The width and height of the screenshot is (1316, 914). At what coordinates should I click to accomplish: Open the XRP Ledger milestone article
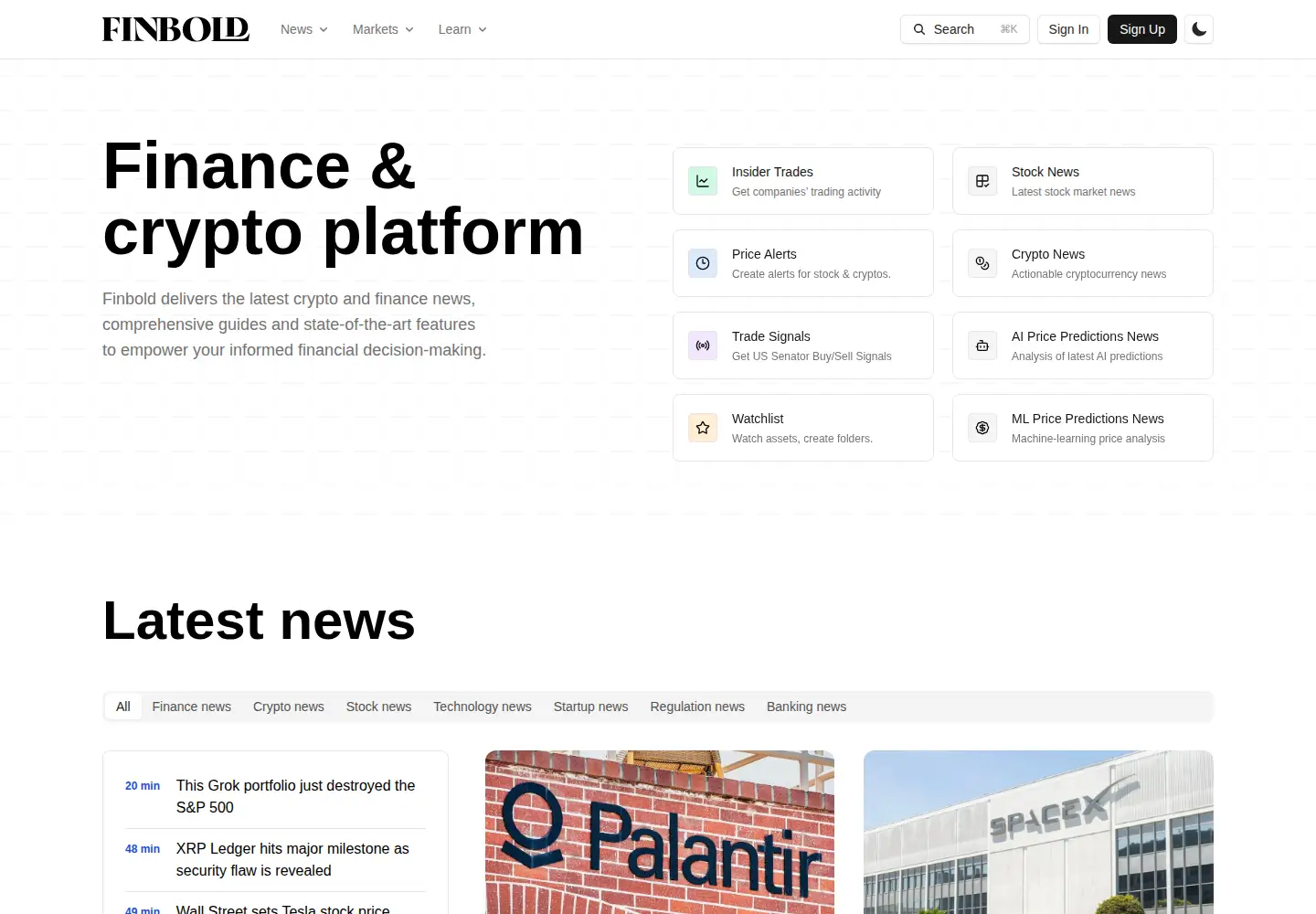pos(292,859)
